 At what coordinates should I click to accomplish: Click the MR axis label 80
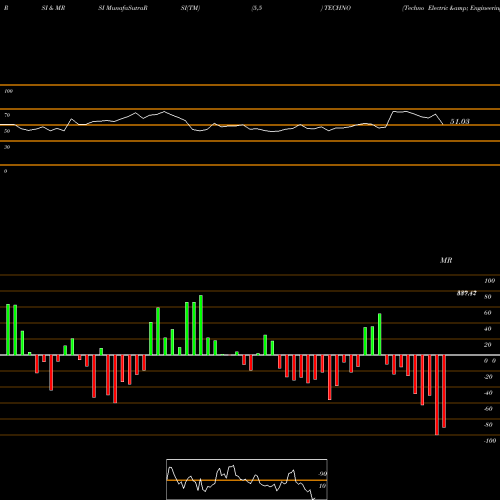point(488,297)
